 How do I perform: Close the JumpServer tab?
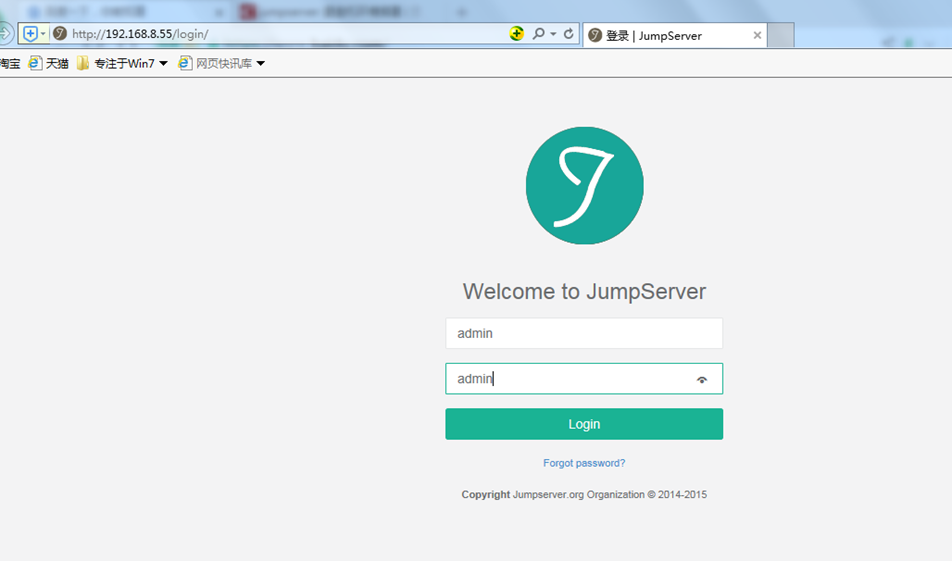(757, 35)
